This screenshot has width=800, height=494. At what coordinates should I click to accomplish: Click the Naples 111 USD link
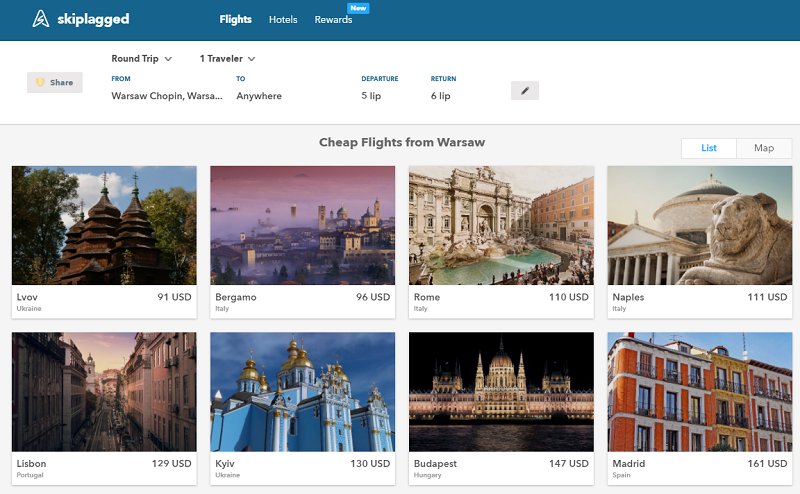(699, 298)
